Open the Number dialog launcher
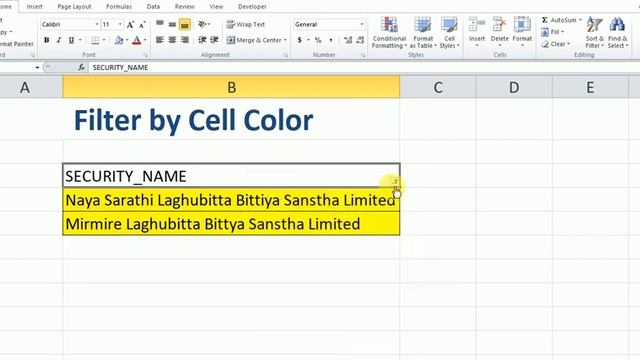Screen dimensions: 640x360 pos(363,55)
